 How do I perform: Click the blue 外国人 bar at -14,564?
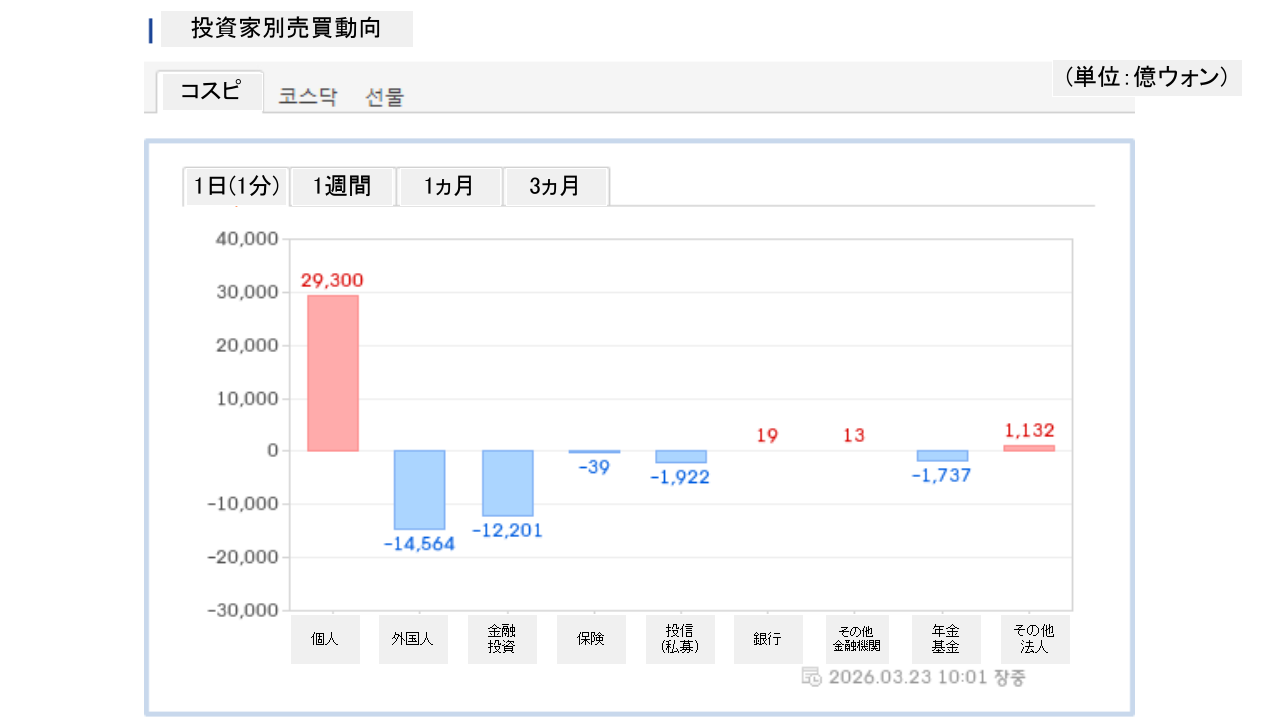coord(419,489)
